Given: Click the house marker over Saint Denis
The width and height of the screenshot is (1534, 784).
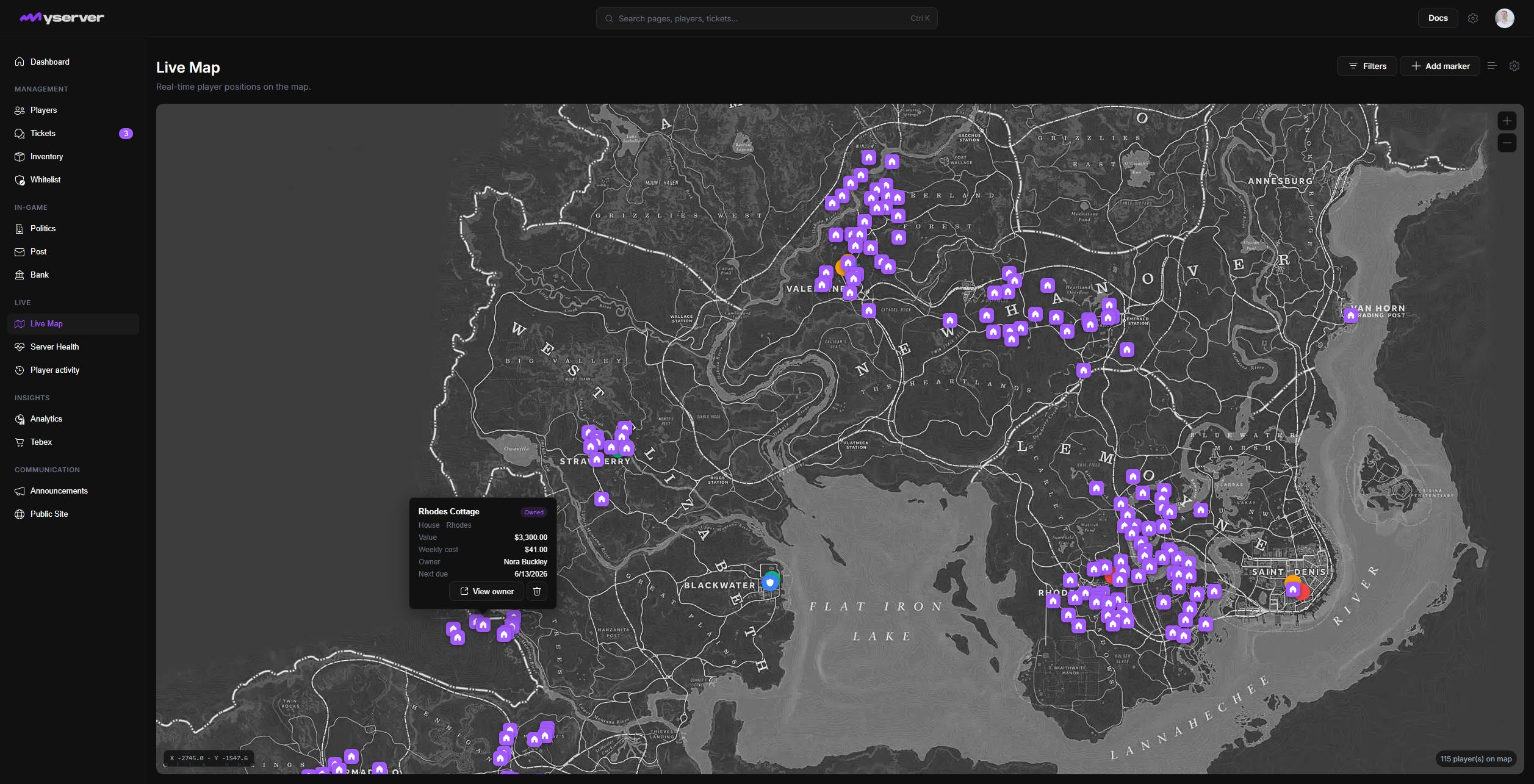Looking at the screenshot, I should (x=1292, y=589).
